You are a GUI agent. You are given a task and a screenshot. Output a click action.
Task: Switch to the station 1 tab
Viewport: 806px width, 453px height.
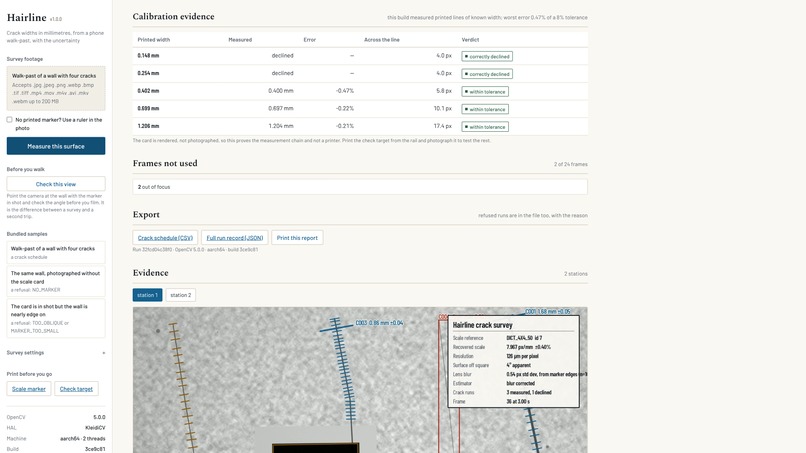[x=148, y=295]
